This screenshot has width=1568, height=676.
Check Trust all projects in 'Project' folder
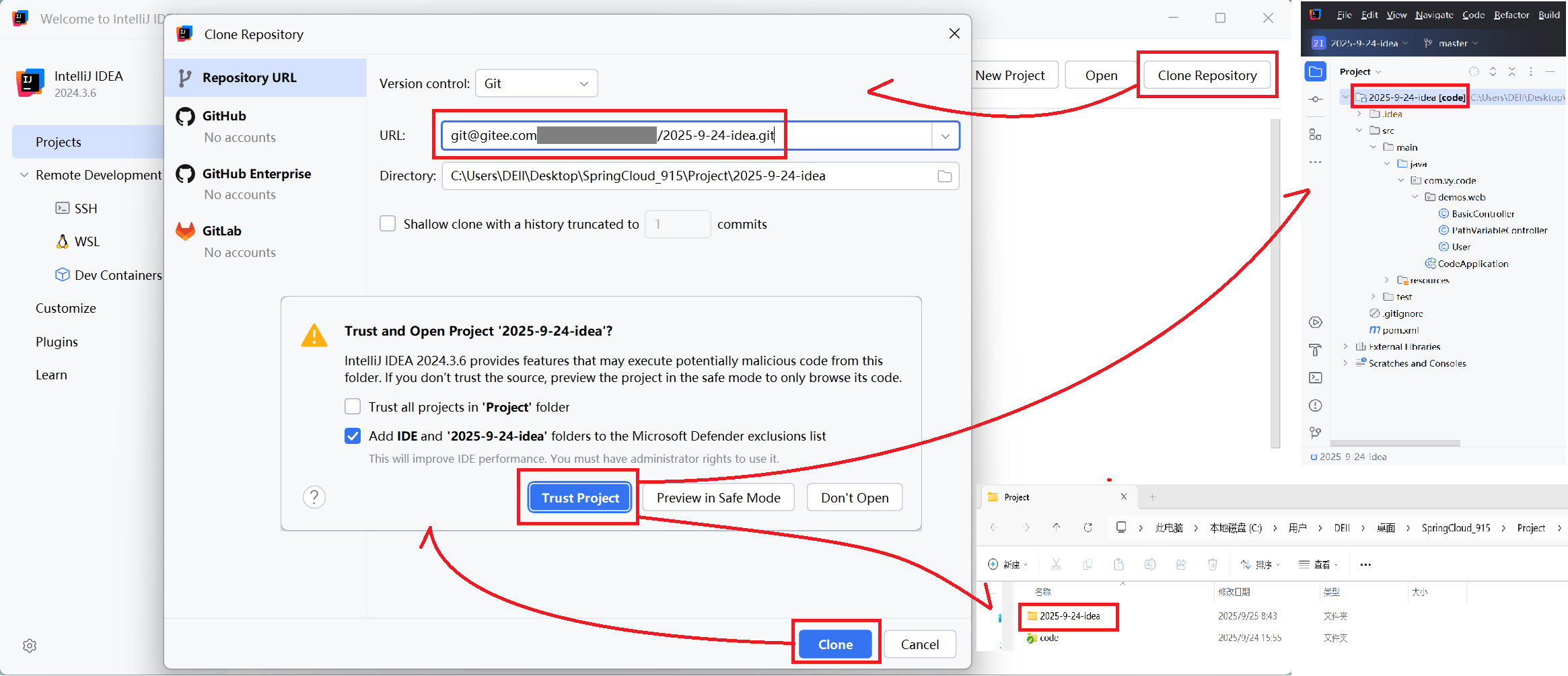point(353,406)
